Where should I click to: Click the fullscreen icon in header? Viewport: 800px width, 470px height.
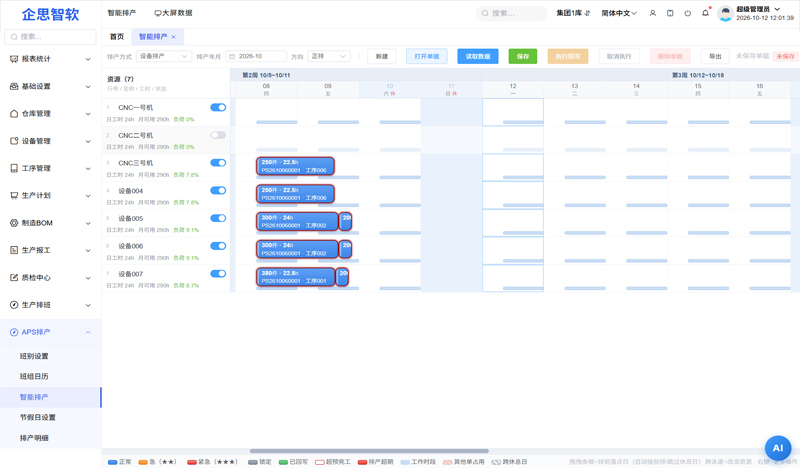pos(670,13)
